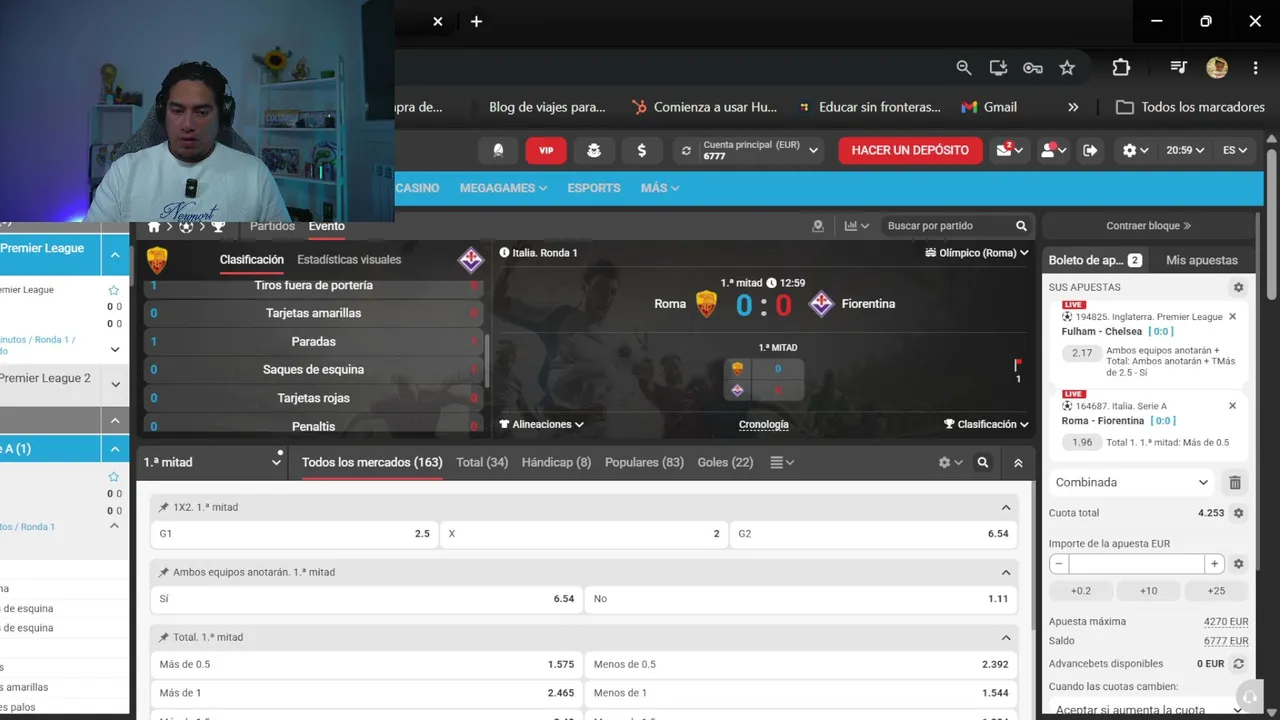Open the site settings gear icon
Image resolution: width=1280 pixels, height=720 pixels.
(x=1135, y=150)
